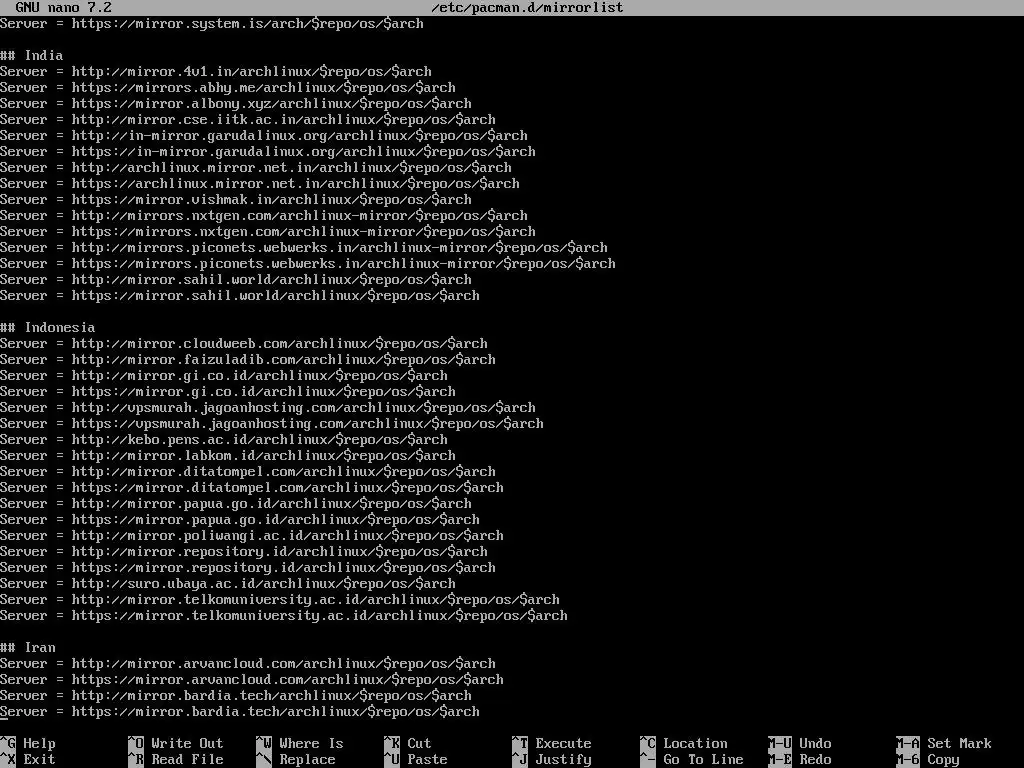Click the https mirror.sahil.world line
Screen dimensions: 1024x768
(x=240, y=295)
